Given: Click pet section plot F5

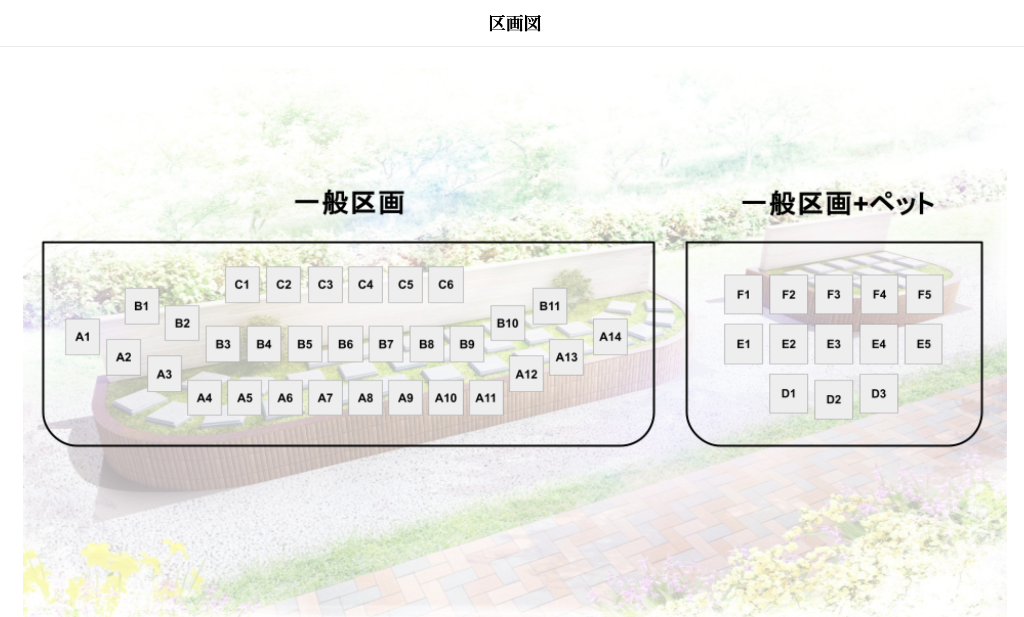Looking at the screenshot, I should 923,295.
